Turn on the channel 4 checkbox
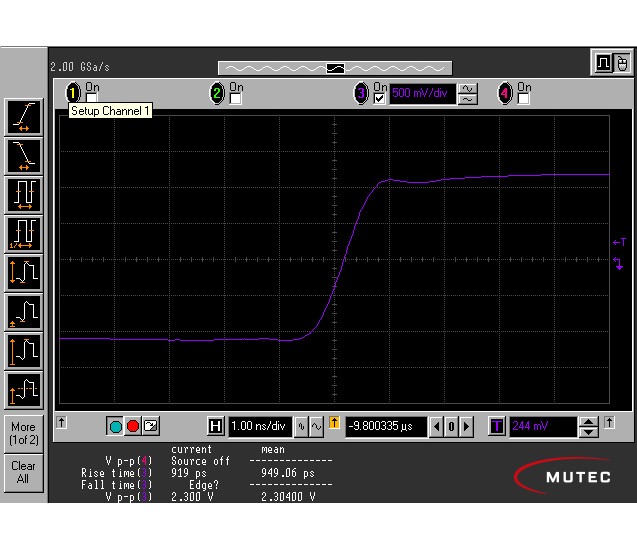 524,99
